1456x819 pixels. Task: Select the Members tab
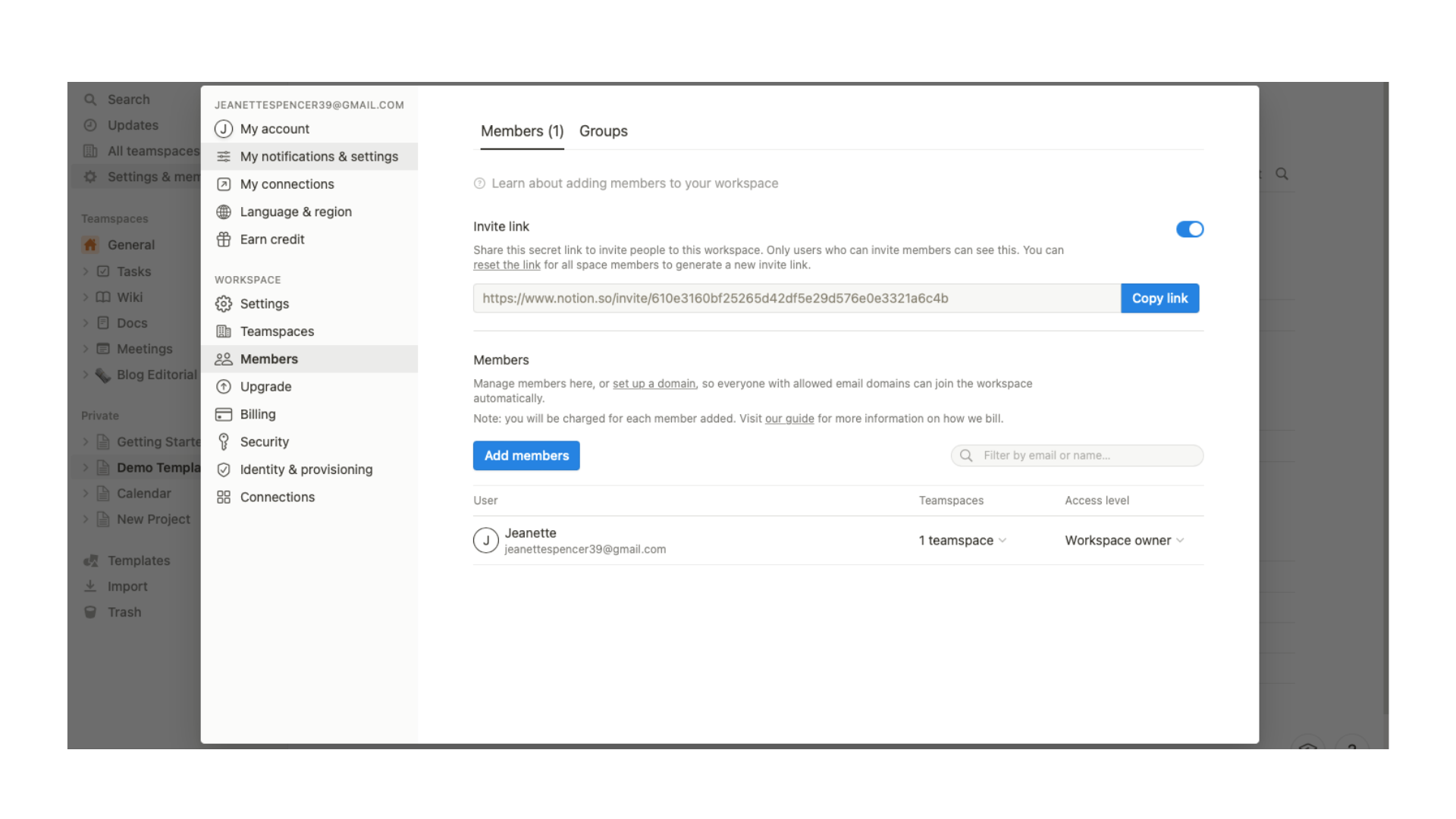click(521, 131)
